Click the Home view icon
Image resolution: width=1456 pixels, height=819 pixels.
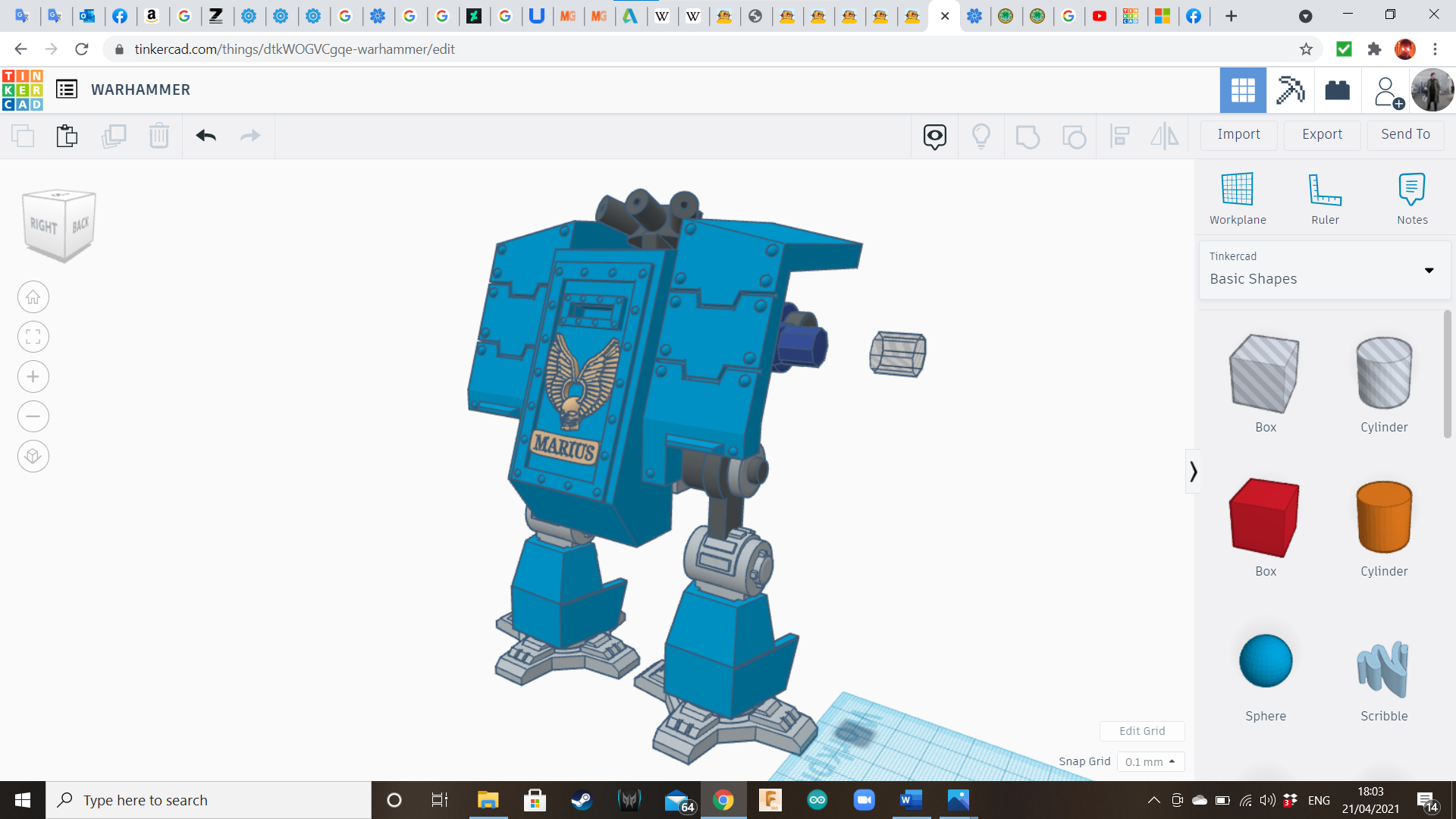click(33, 297)
